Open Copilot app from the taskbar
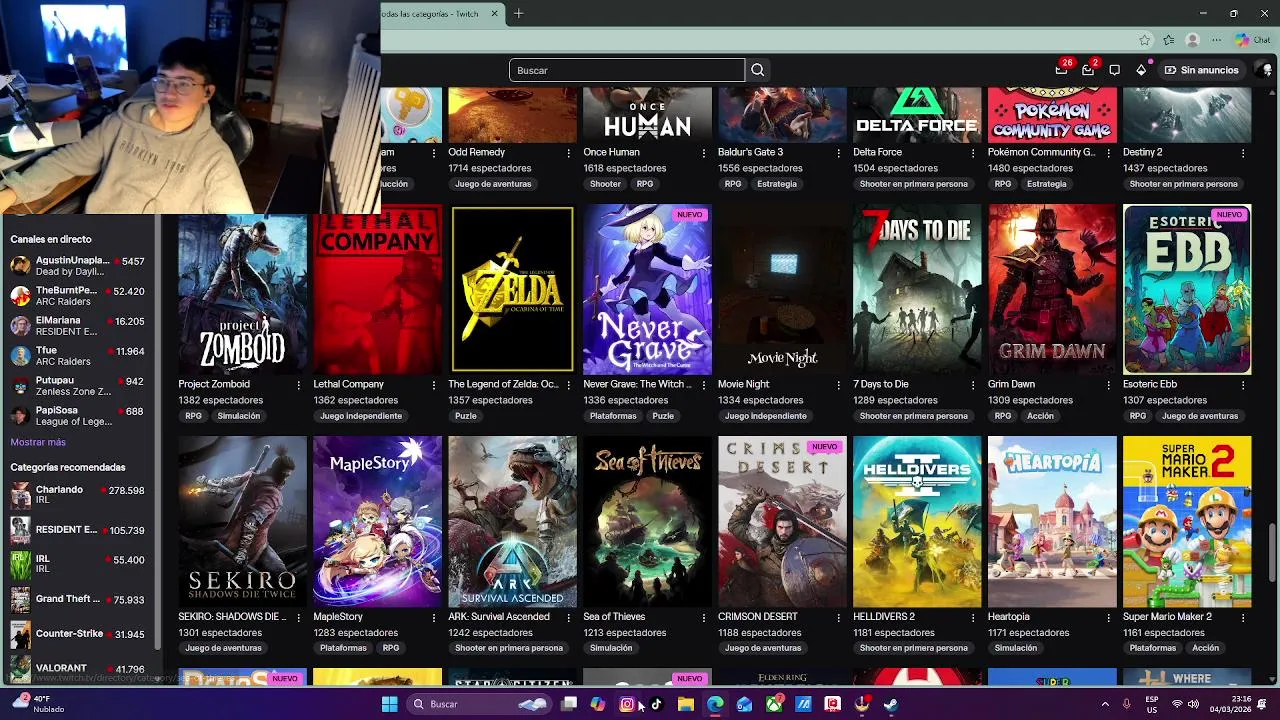Viewport: 1280px width, 720px height. (598, 704)
